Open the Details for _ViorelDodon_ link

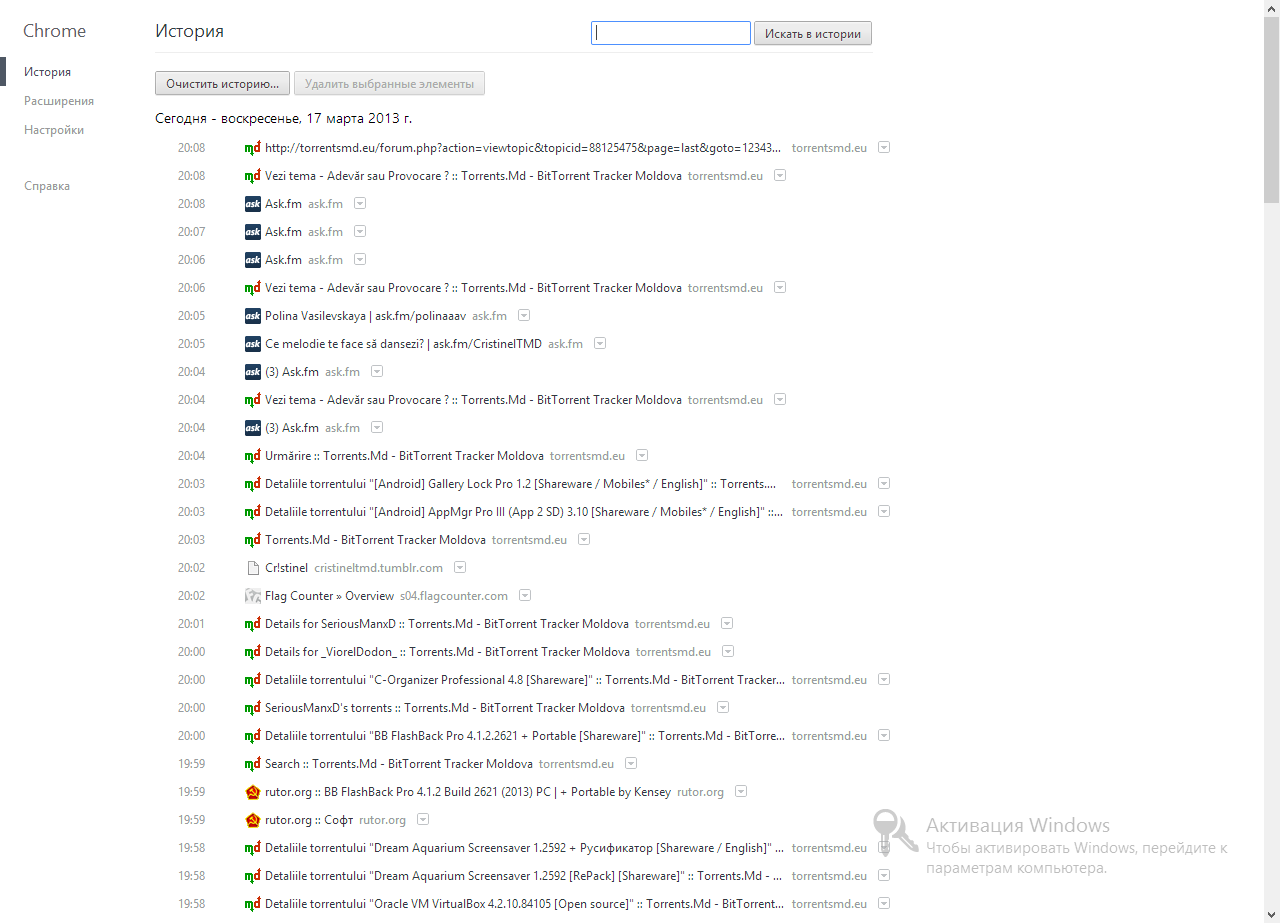(x=447, y=652)
